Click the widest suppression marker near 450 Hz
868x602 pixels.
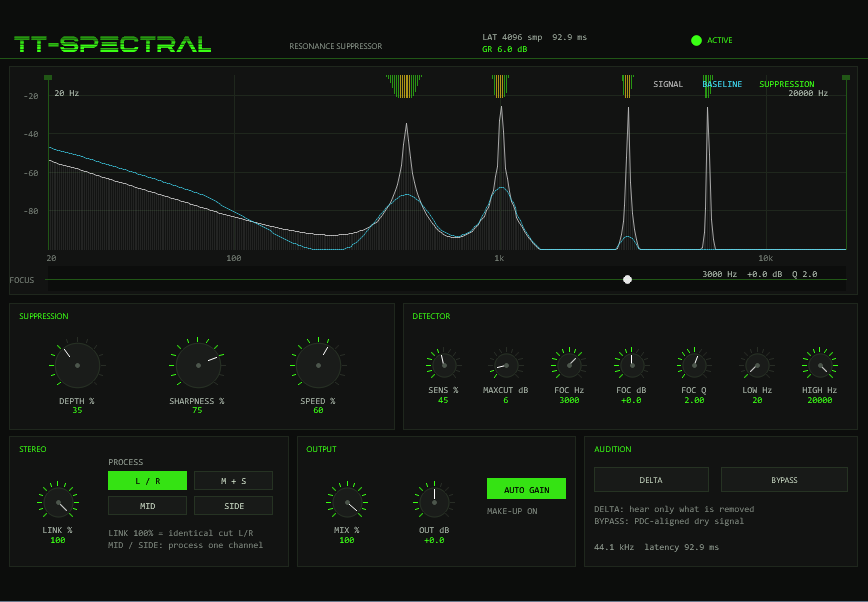click(404, 86)
